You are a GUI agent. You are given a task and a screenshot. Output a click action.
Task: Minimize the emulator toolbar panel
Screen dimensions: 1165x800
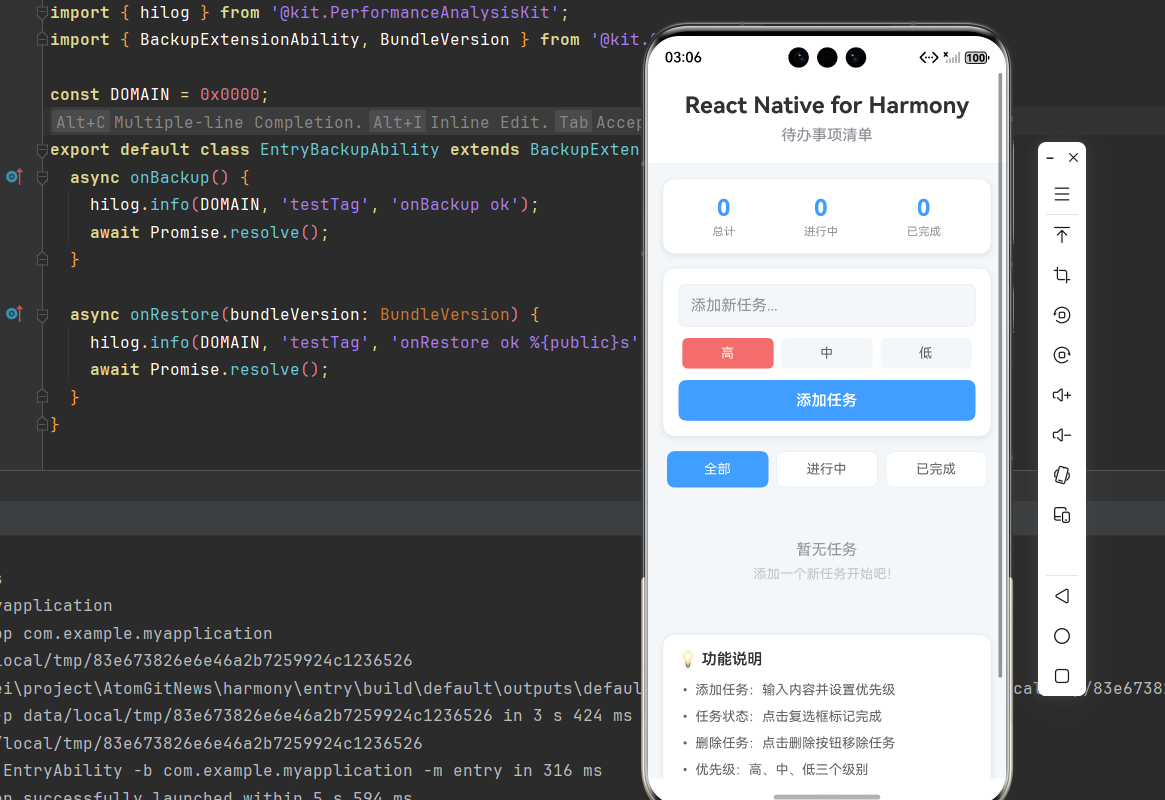click(x=1050, y=158)
